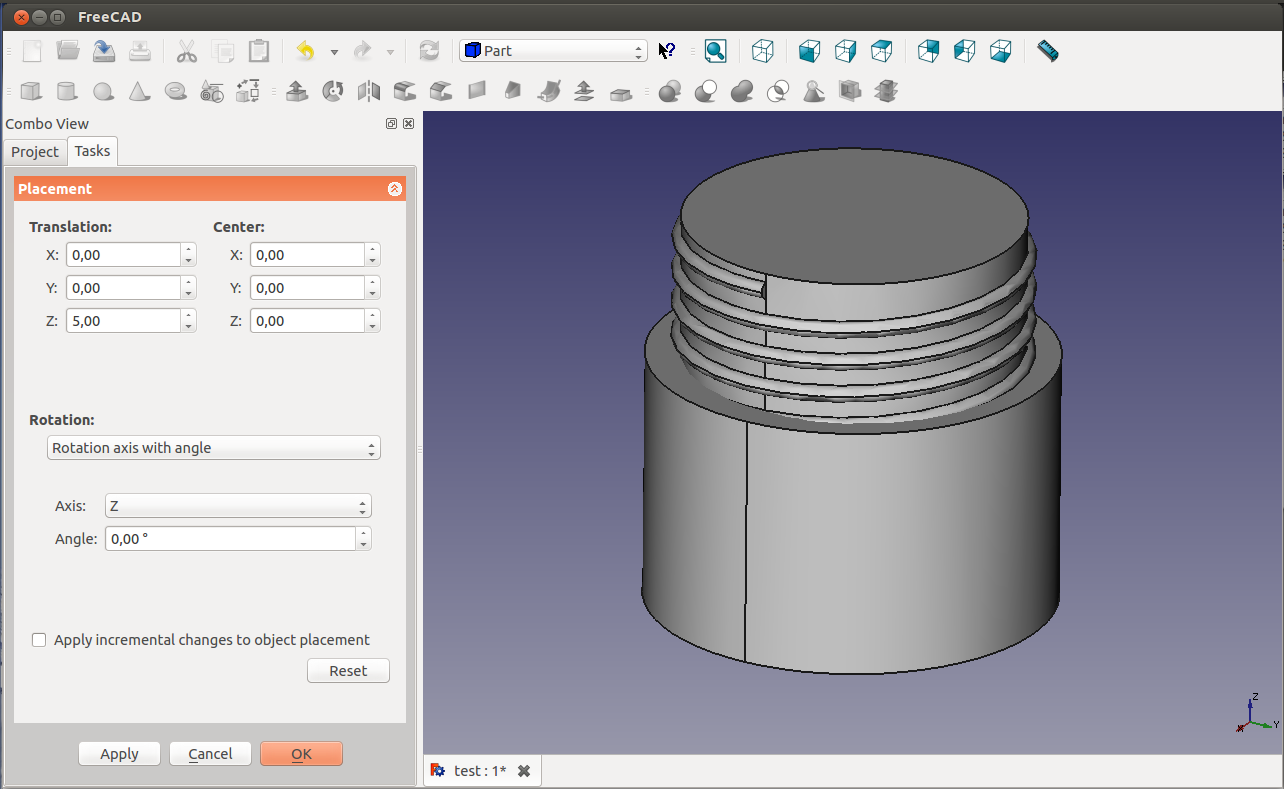Expand the Axis Z dropdown

click(238, 506)
